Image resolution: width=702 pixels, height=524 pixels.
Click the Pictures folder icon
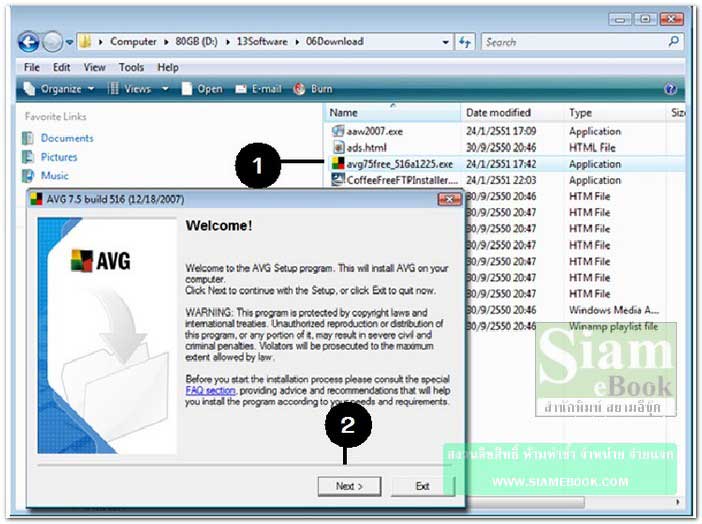[x=28, y=157]
